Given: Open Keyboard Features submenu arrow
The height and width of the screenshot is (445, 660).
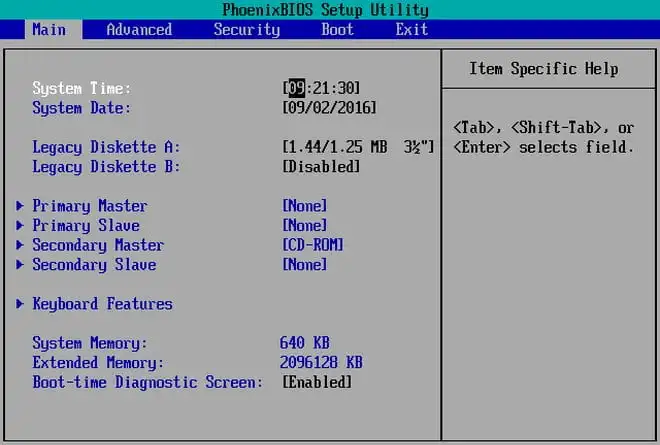Looking at the screenshot, I should click(20, 304).
